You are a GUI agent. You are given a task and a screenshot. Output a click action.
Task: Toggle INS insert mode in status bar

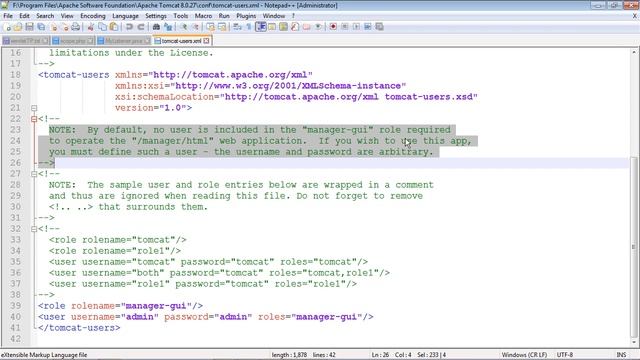[621, 355]
